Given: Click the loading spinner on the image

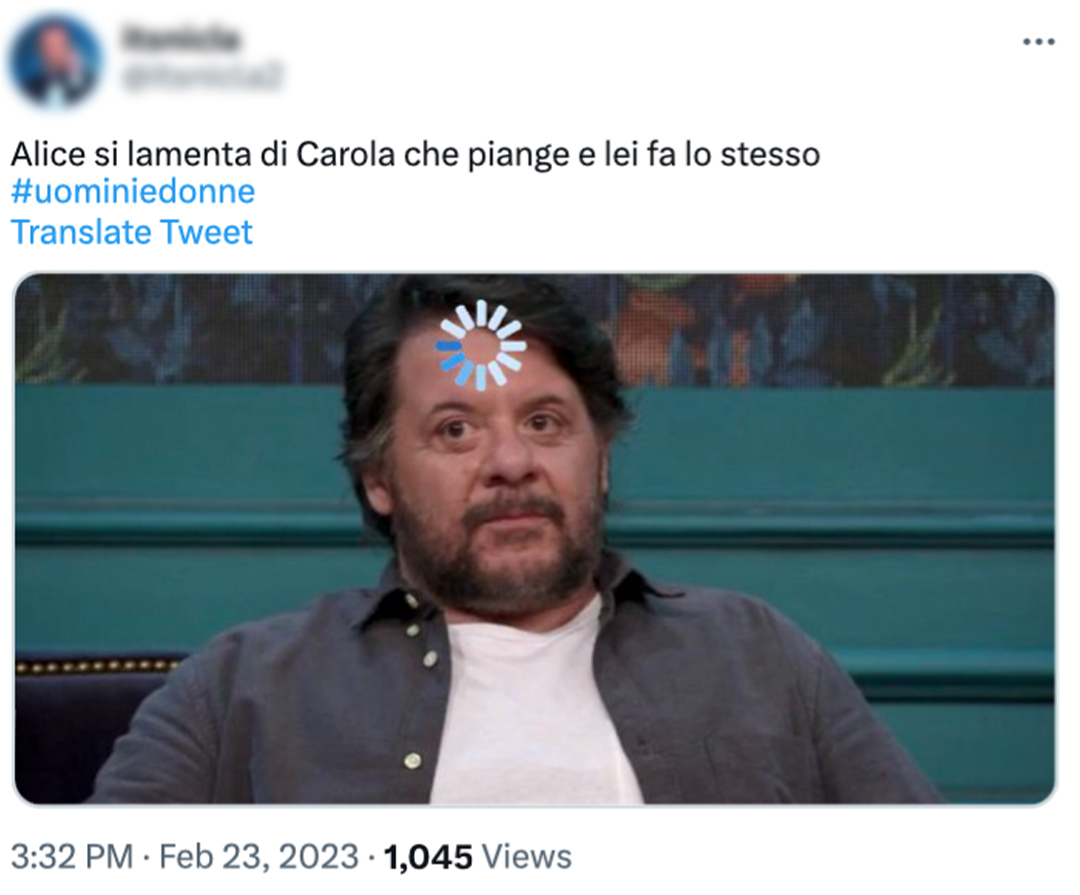Looking at the screenshot, I should pyautogui.click(x=481, y=344).
